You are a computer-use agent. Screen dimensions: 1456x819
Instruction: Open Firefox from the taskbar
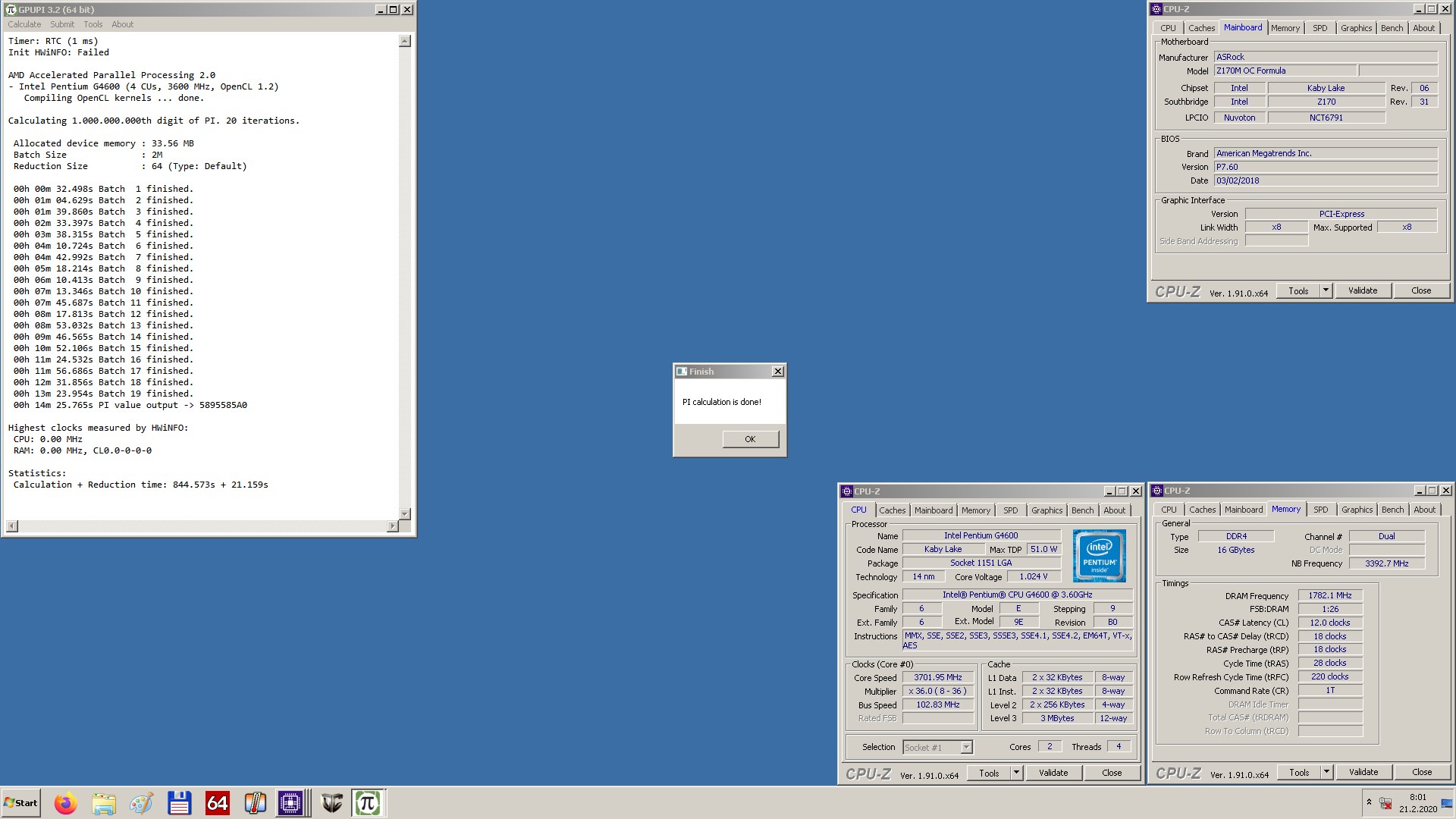pos(65,803)
